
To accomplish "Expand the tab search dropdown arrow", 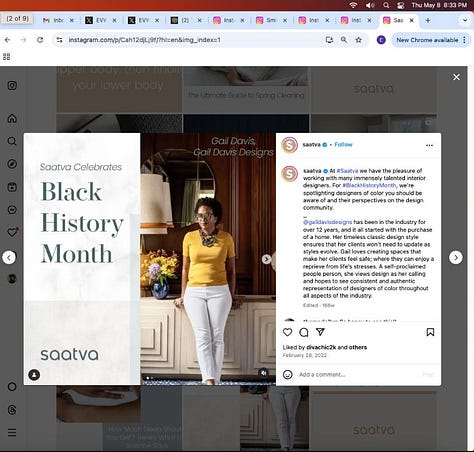I will click(465, 20).
